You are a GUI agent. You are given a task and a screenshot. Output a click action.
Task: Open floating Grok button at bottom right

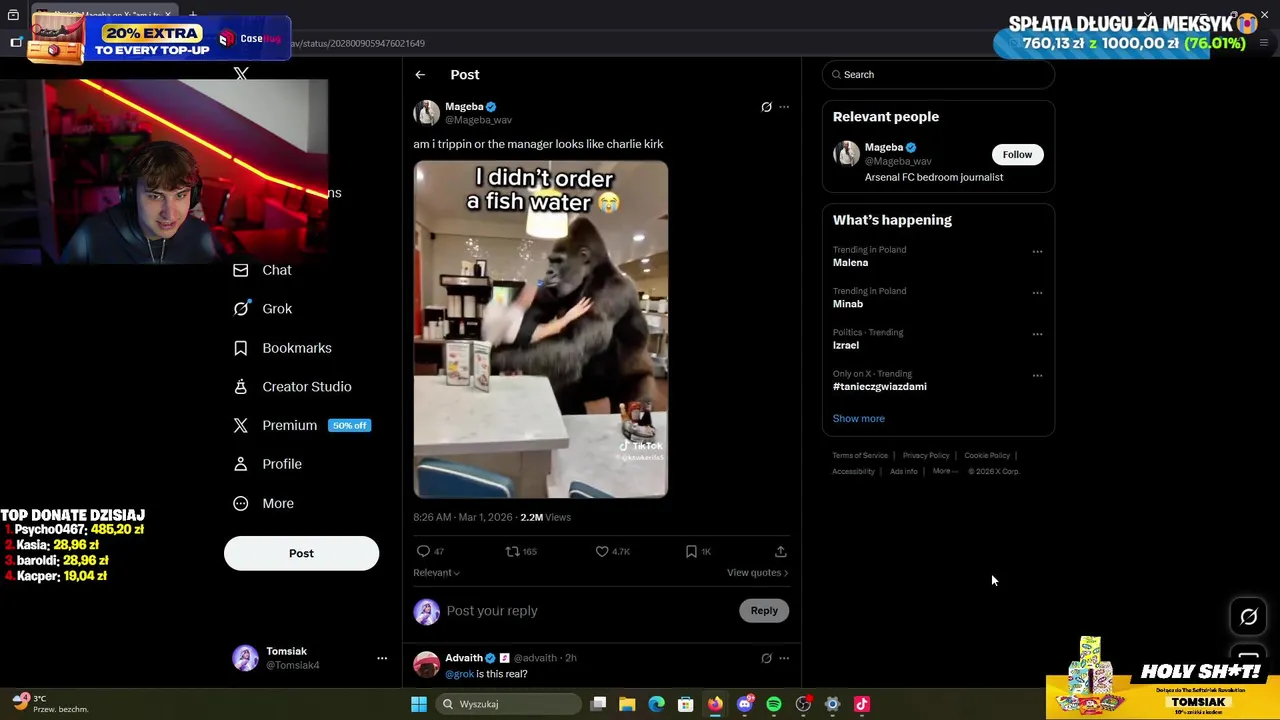(1248, 617)
